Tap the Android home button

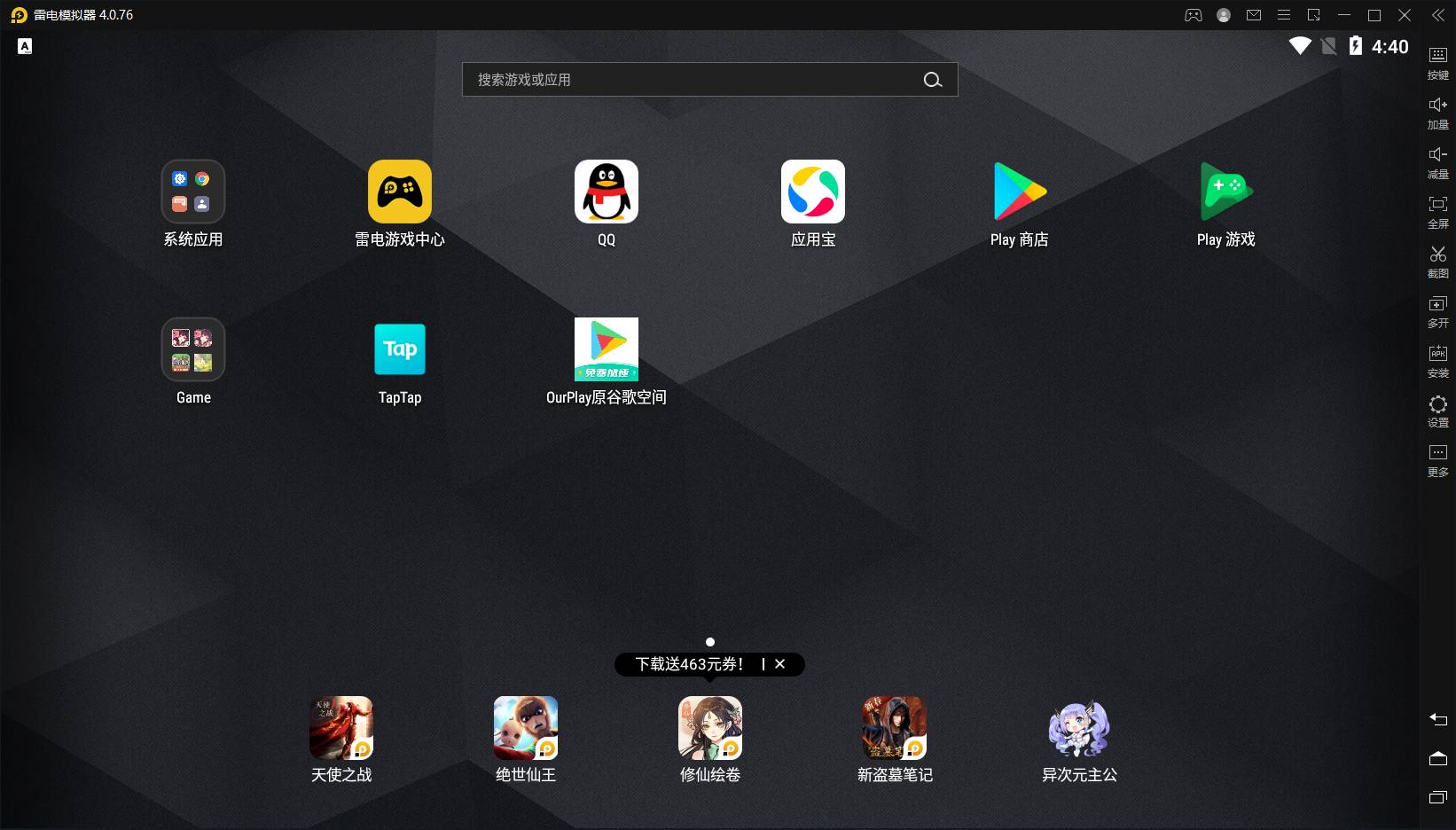coord(1438,758)
